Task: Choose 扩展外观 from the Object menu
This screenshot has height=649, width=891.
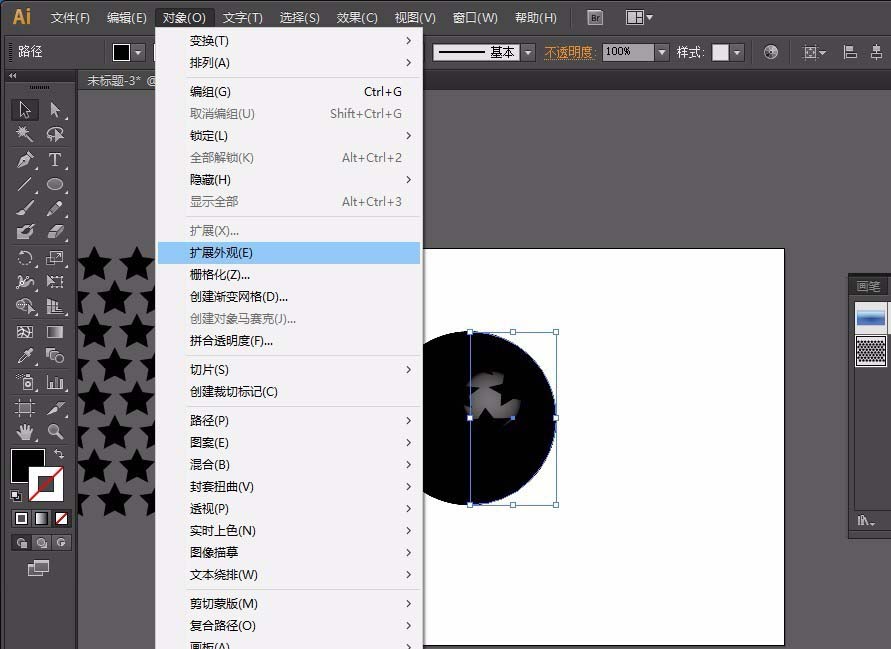Action: (x=290, y=253)
